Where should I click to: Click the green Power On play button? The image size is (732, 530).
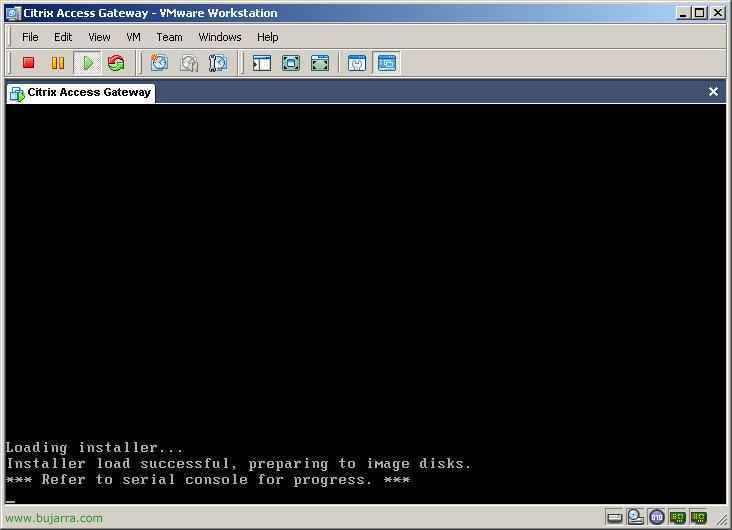point(87,63)
